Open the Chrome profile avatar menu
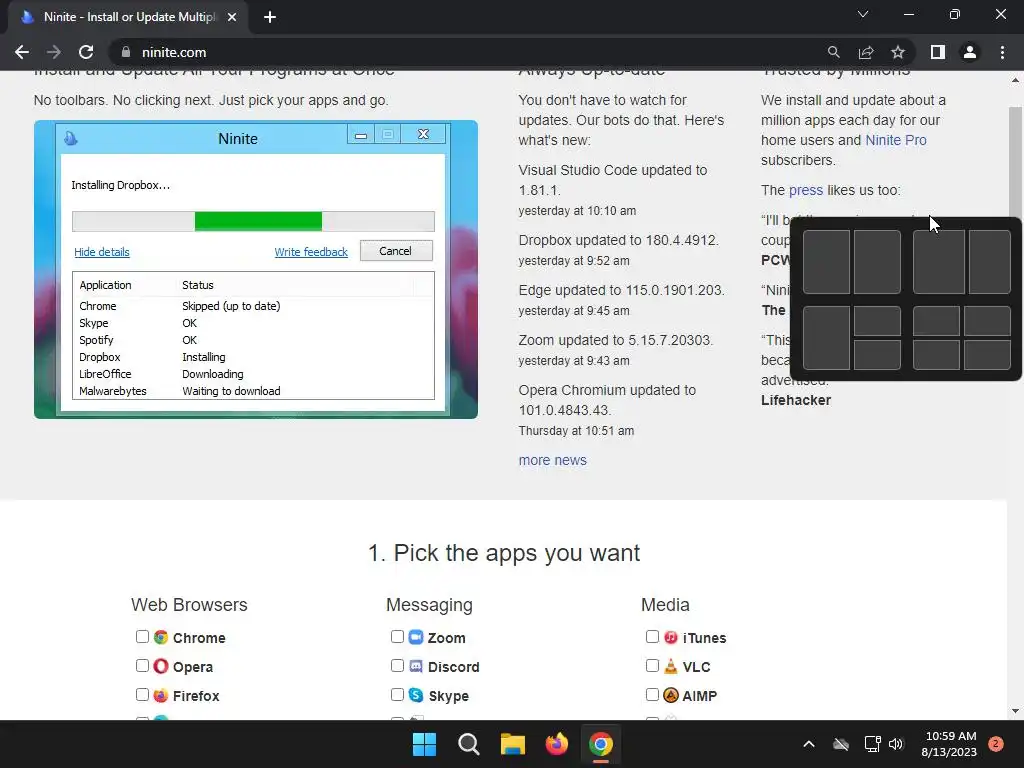This screenshot has height=768, width=1024. 970,52
